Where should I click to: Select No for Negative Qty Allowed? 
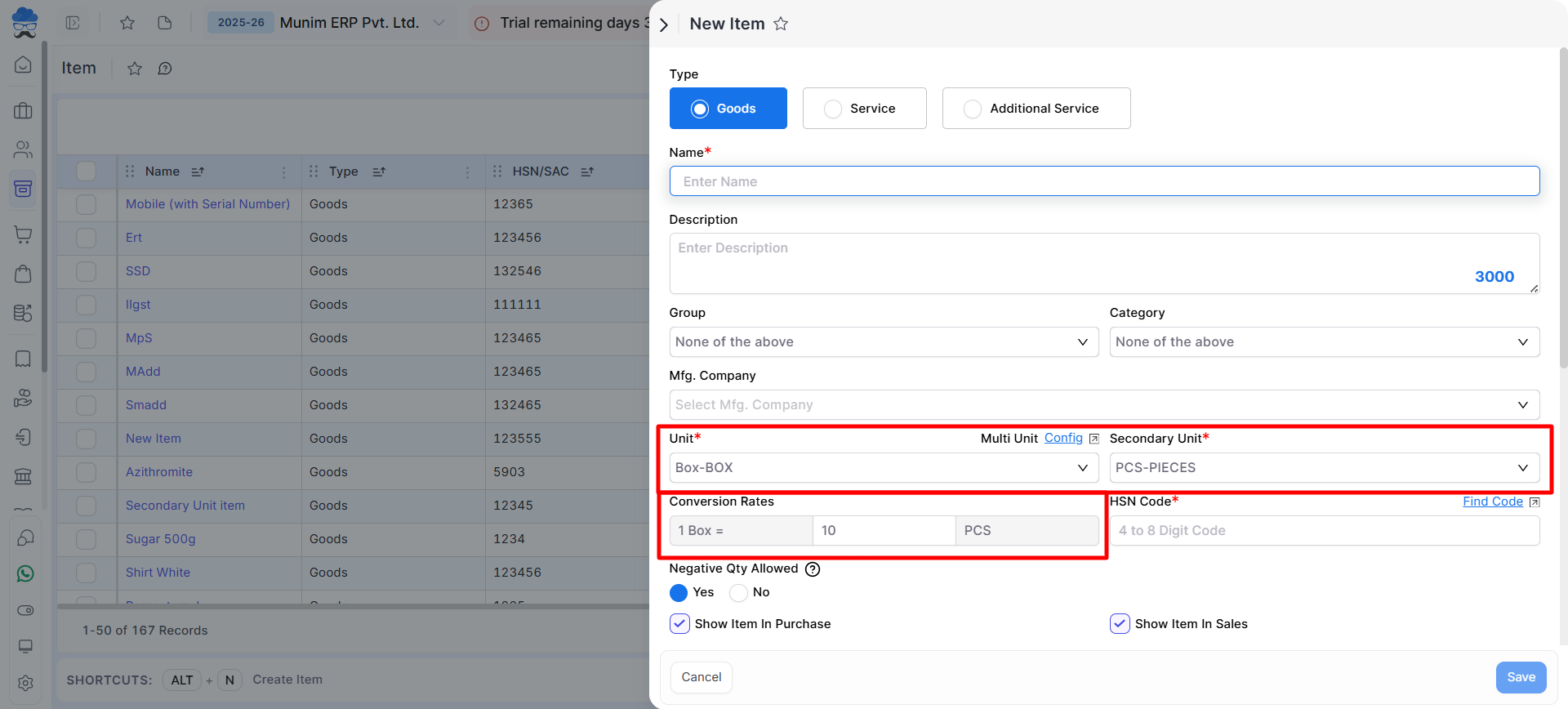pyautogui.click(x=738, y=592)
